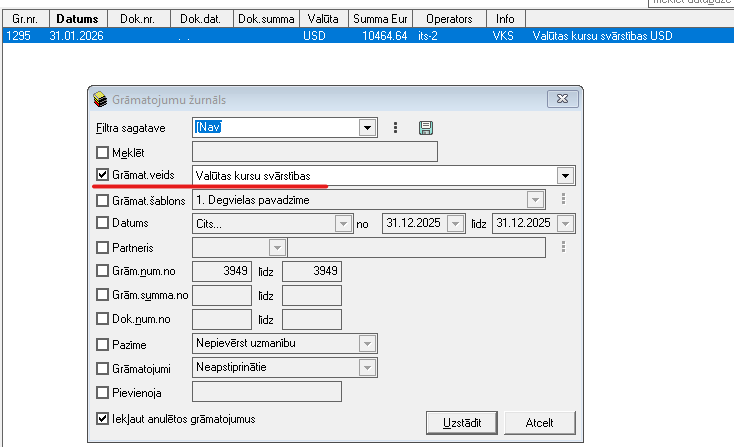Screen dimensions: 734x447
Task: Click the save filter floppy disk icon
Action: (426, 128)
